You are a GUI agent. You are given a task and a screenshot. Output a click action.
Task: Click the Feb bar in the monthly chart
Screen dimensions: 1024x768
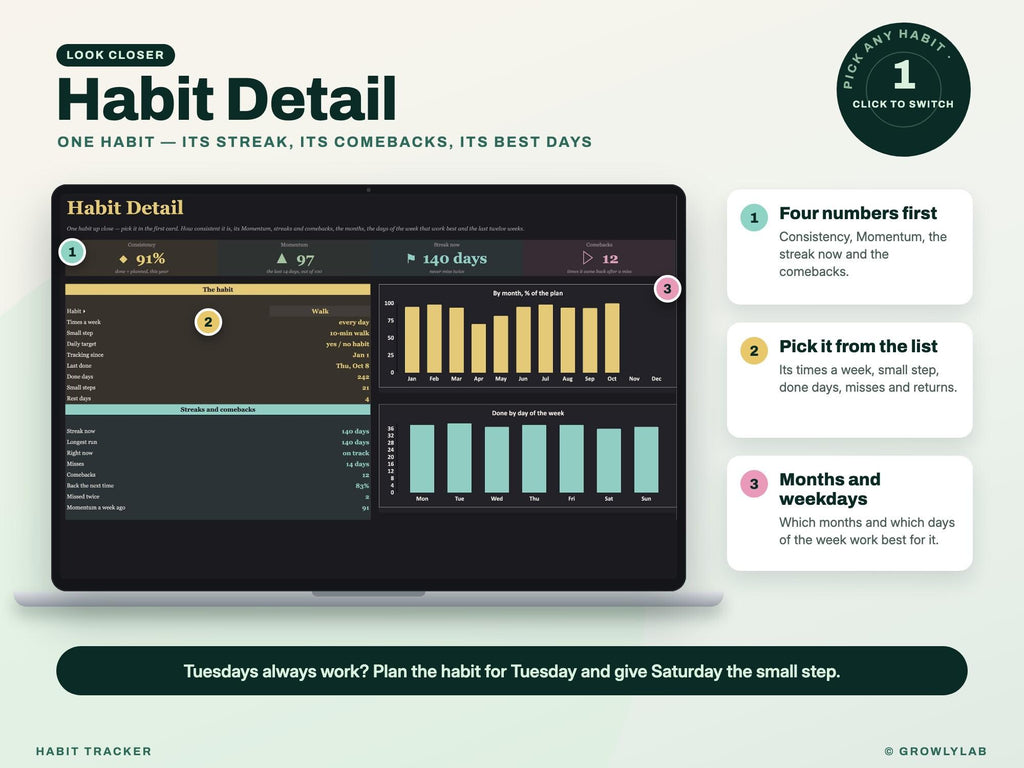point(434,338)
